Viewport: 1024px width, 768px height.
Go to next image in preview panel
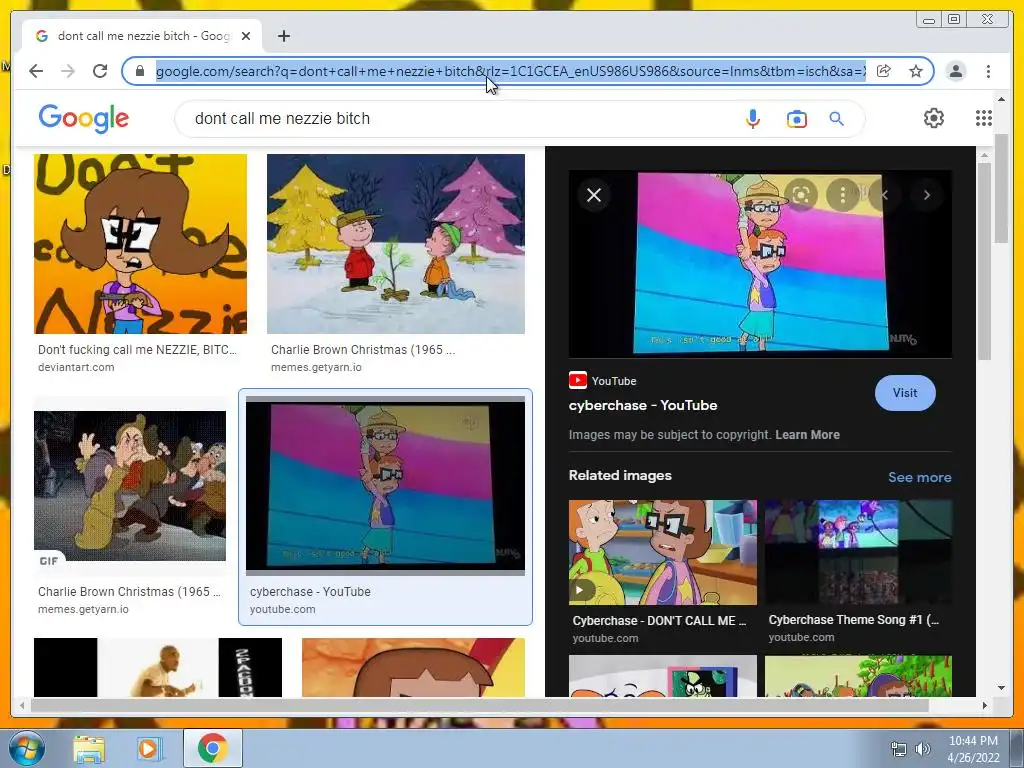927,195
